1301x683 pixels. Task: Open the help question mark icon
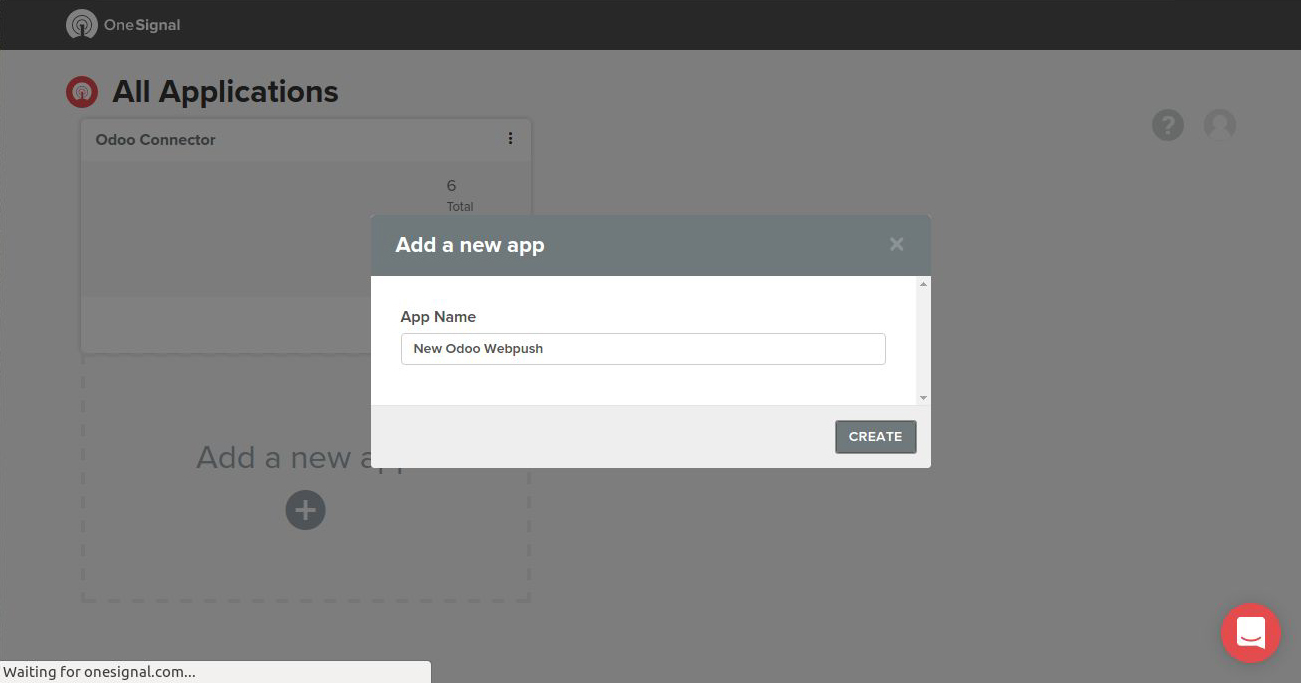(x=1168, y=125)
